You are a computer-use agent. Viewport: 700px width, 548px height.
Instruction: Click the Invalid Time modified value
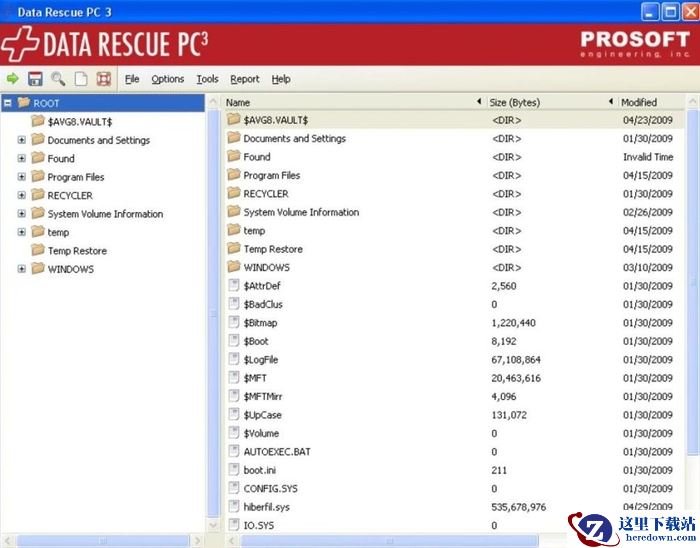pyautogui.click(x=648, y=157)
